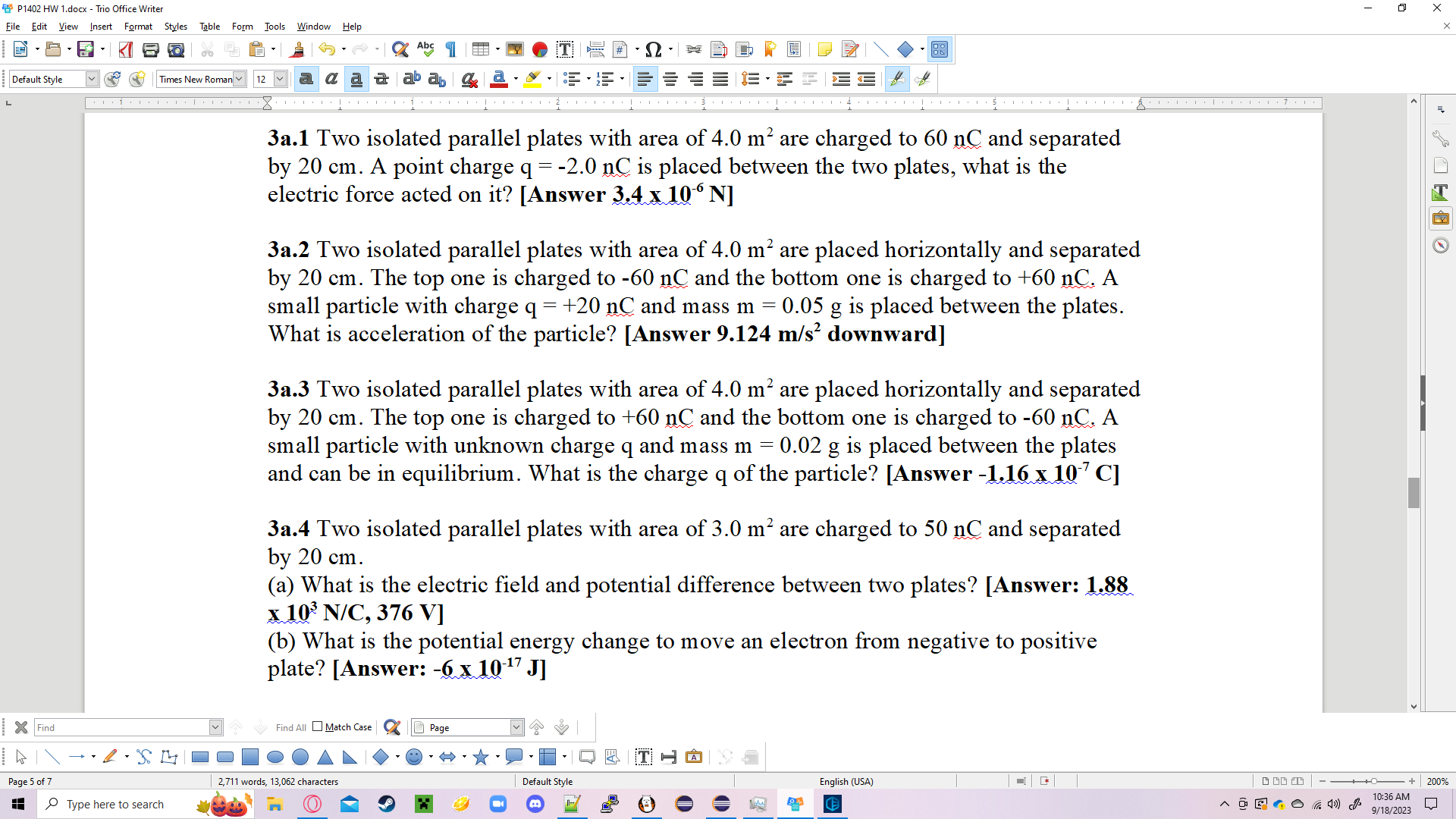Select the Ellipse shape tool

[x=275, y=757]
